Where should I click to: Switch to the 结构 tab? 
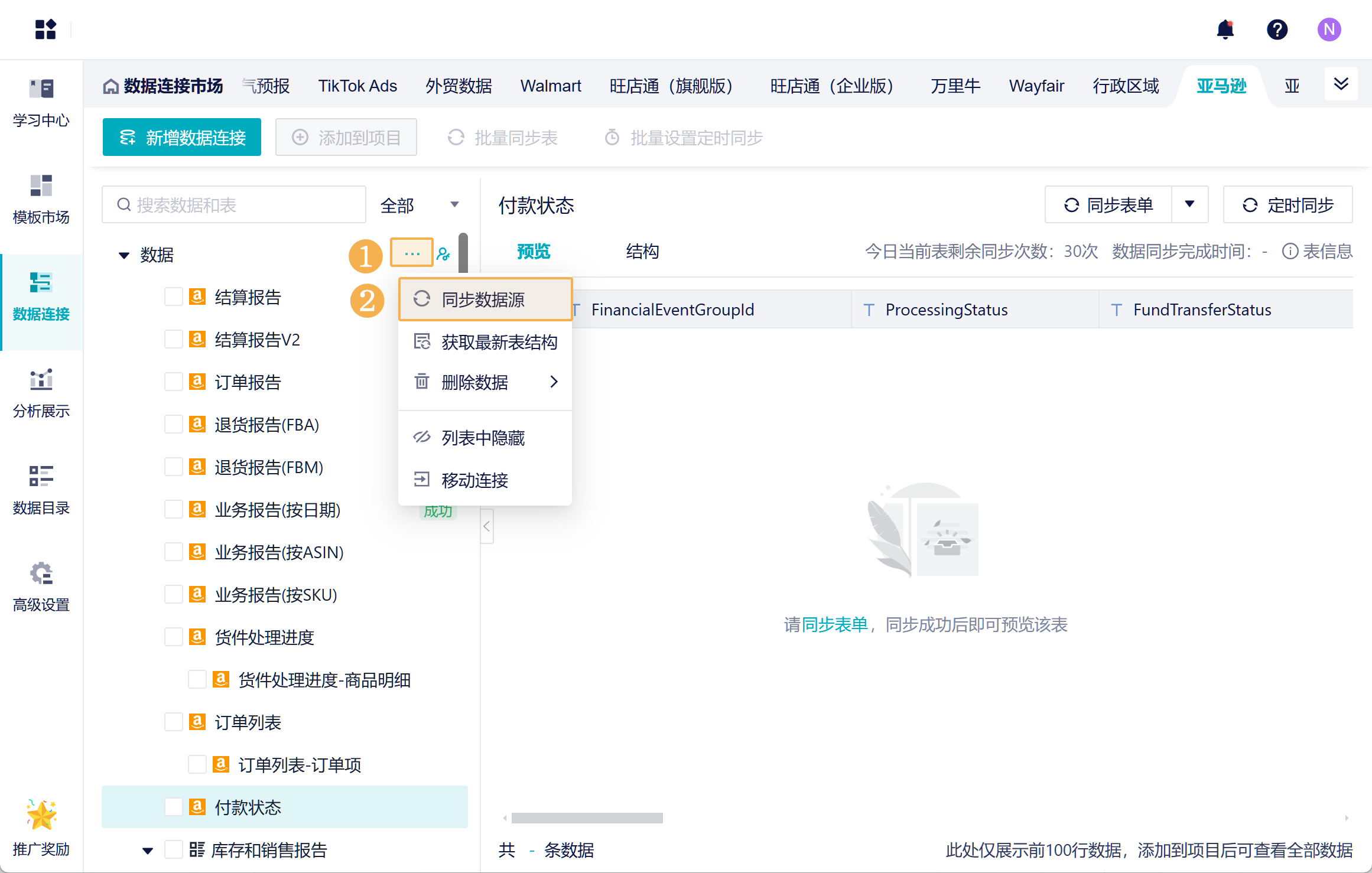(642, 252)
